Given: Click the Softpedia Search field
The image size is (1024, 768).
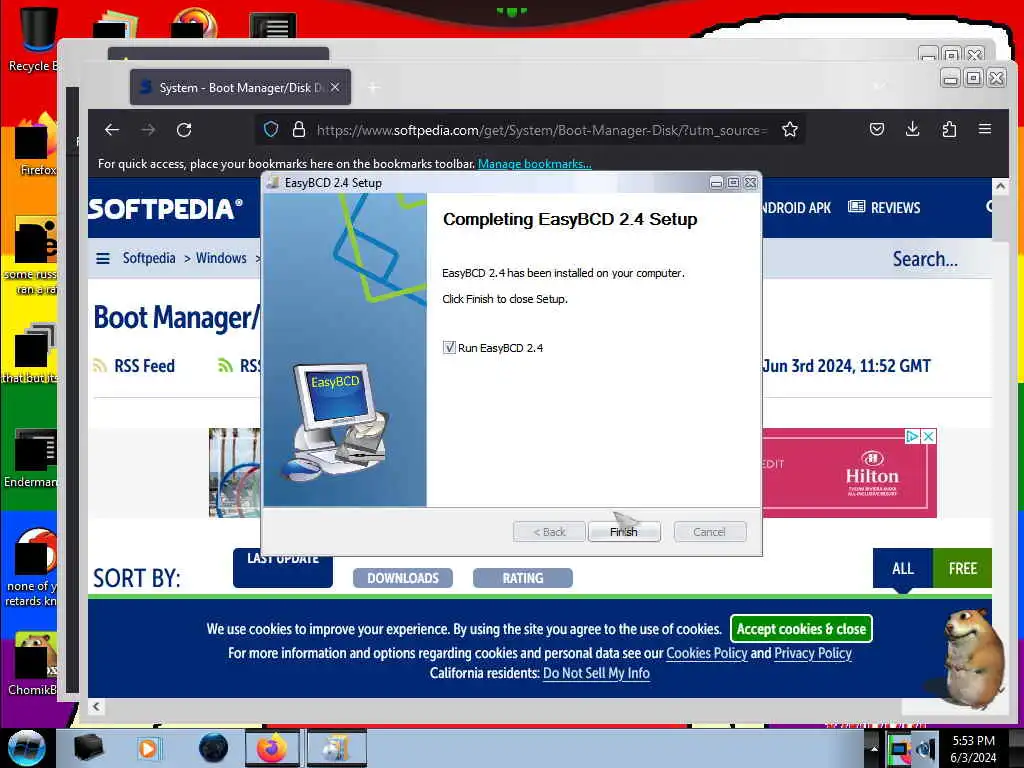Looking at the screenshot, I should tap(925, 259).
